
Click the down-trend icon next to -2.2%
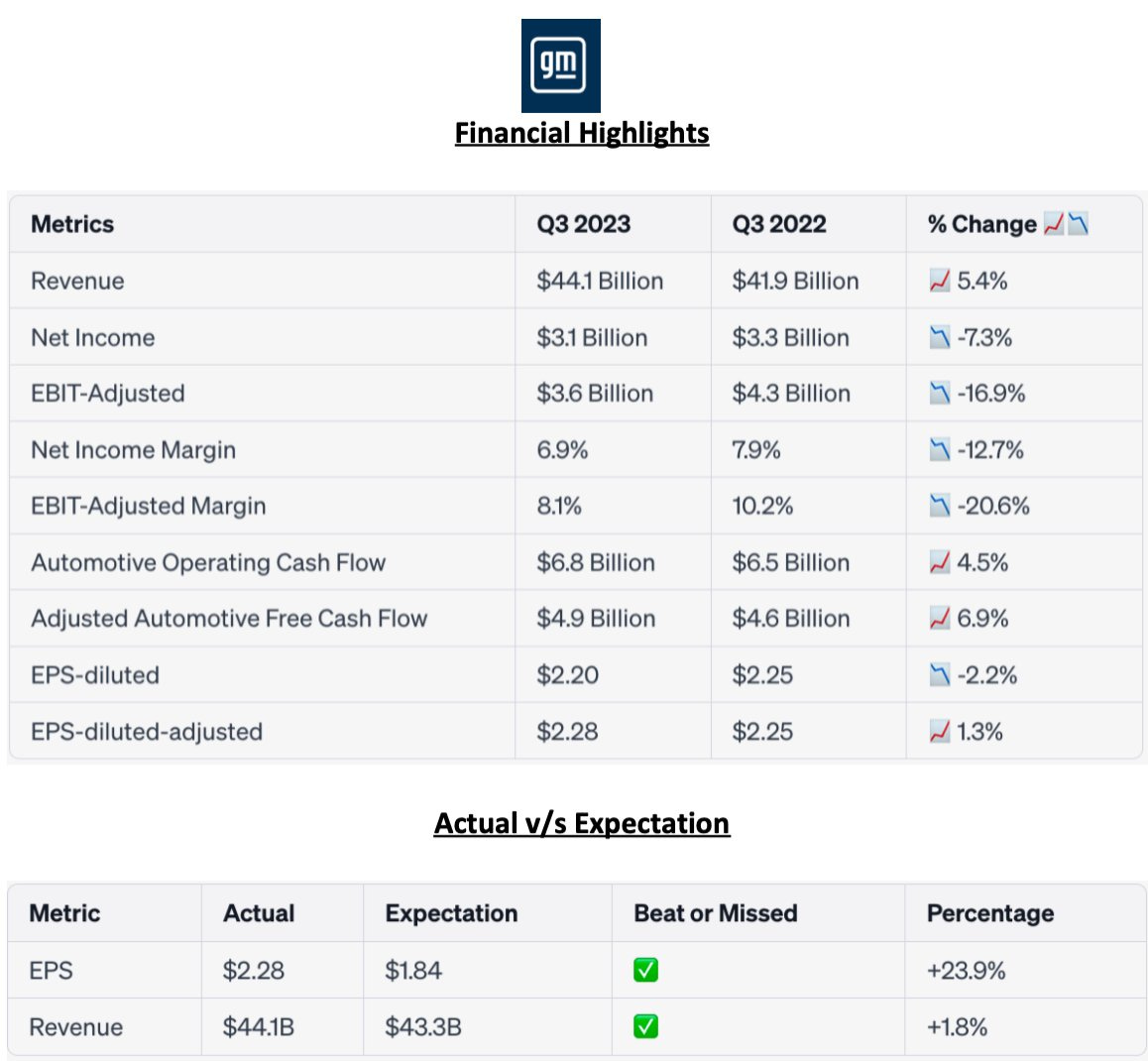point(939,675)
